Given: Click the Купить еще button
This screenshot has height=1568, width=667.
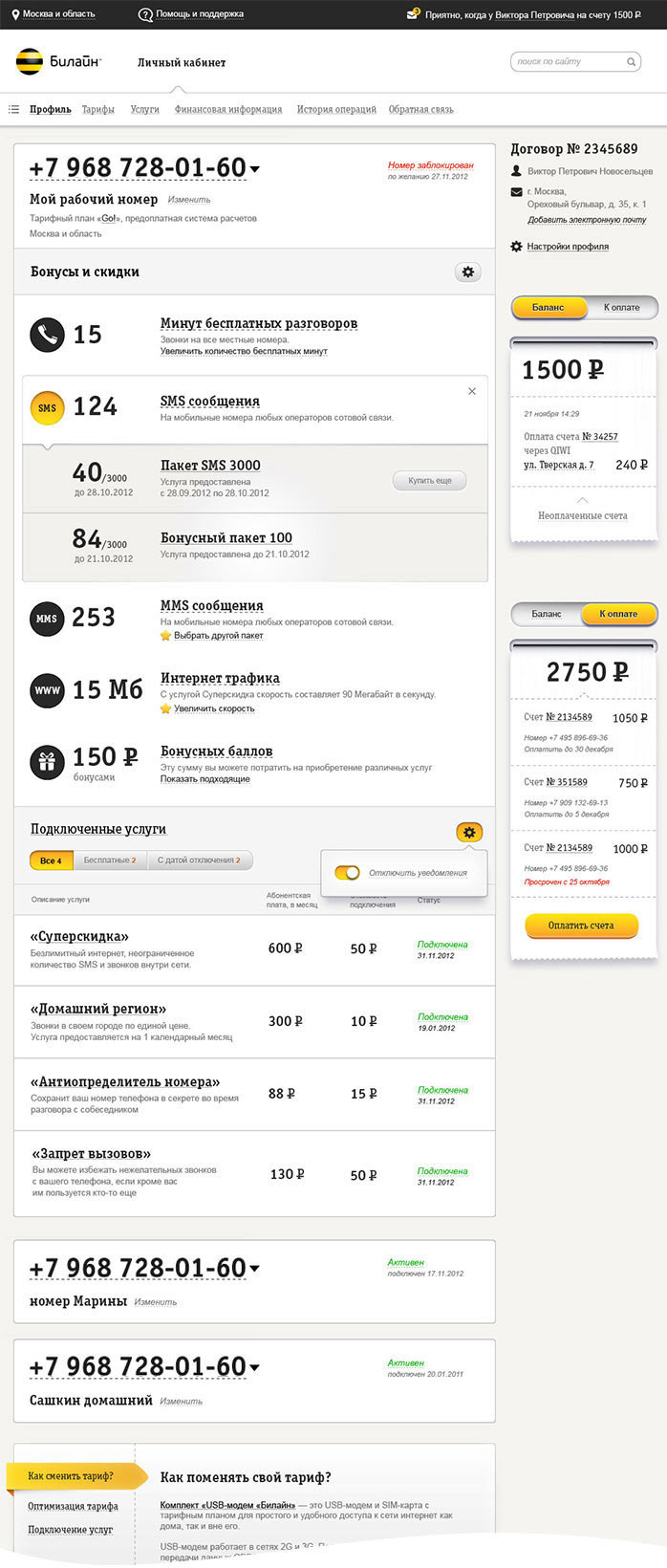Looking at the screenshot, I should (429, 481).
